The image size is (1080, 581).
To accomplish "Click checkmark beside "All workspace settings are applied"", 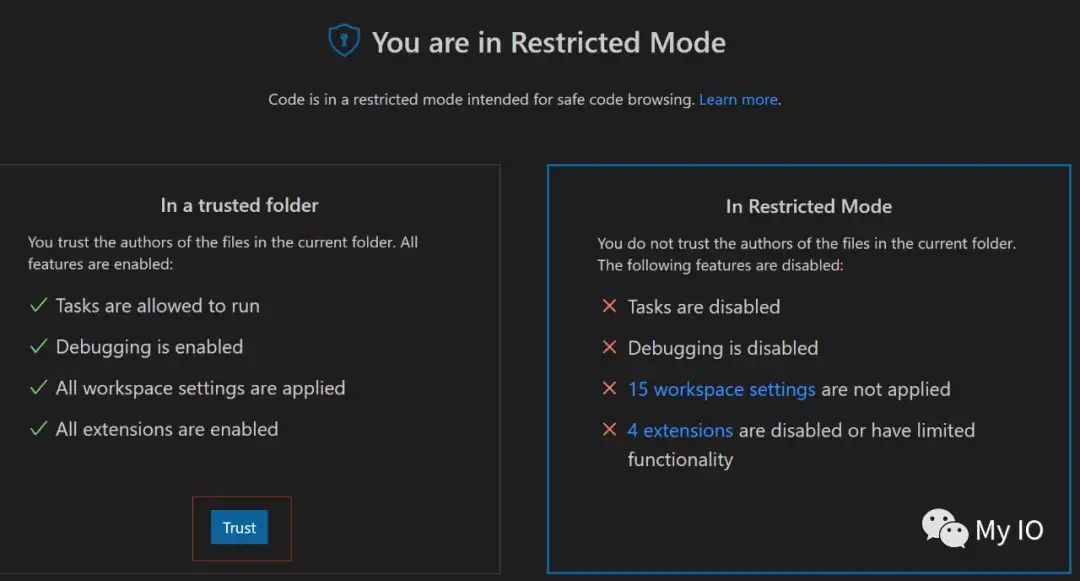I will [x=39, y=388].
